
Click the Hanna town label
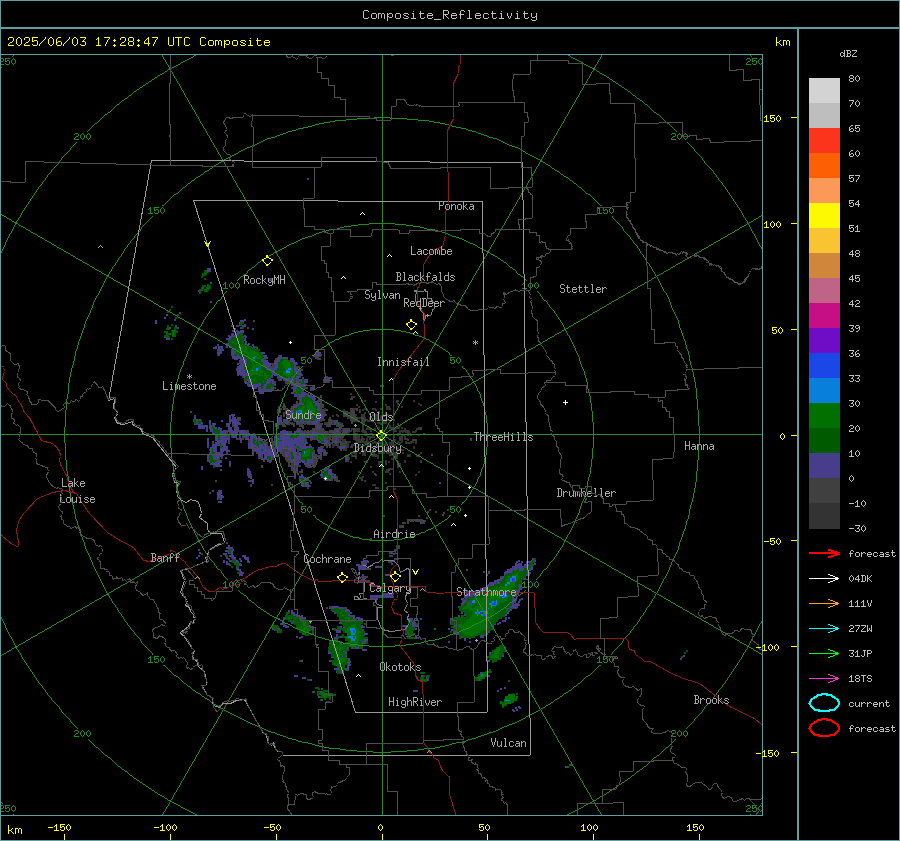click(x=699, y=446)
